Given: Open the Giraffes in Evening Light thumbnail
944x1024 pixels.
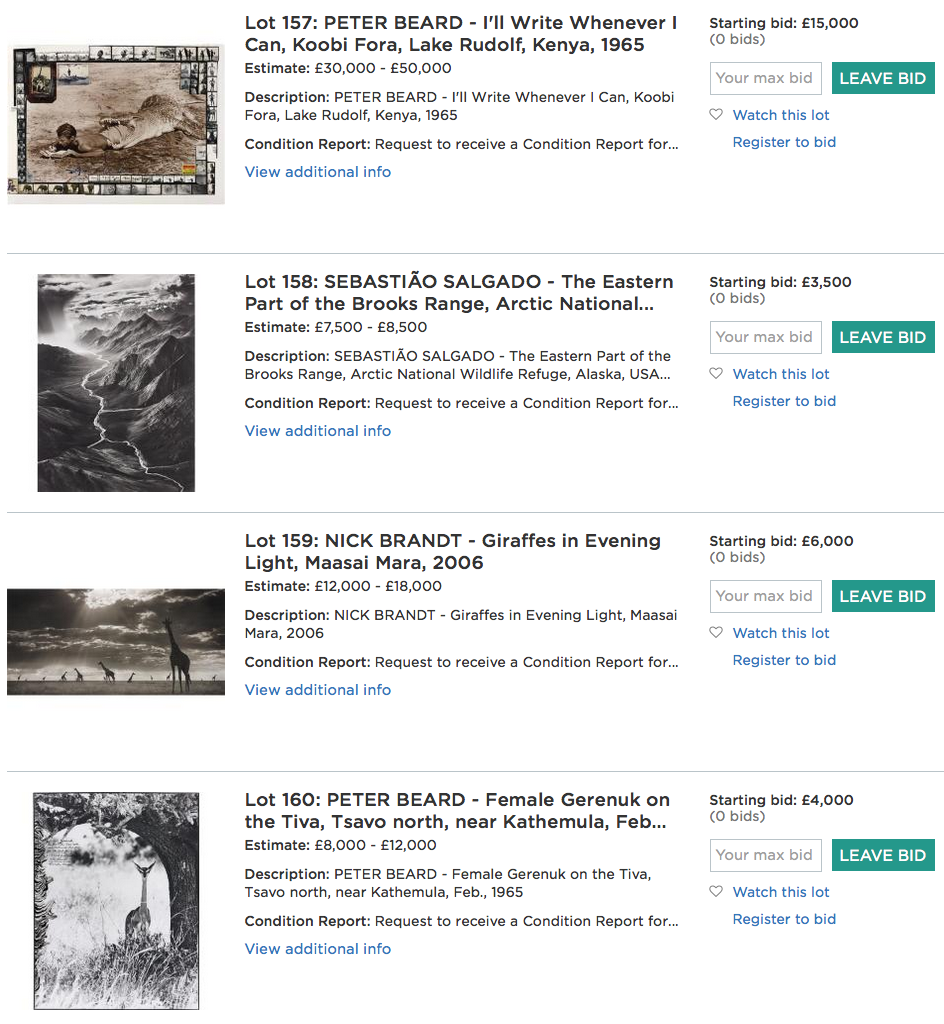Looking at the screenshot, I should coord(116,641).
